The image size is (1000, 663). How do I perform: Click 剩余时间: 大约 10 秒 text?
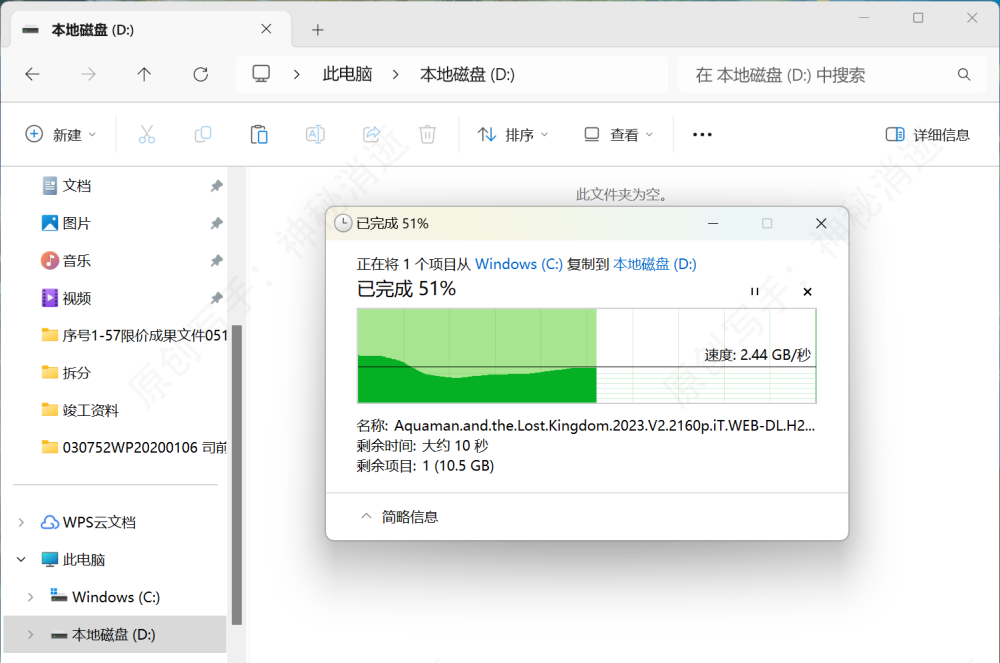[x=422, y=446]
